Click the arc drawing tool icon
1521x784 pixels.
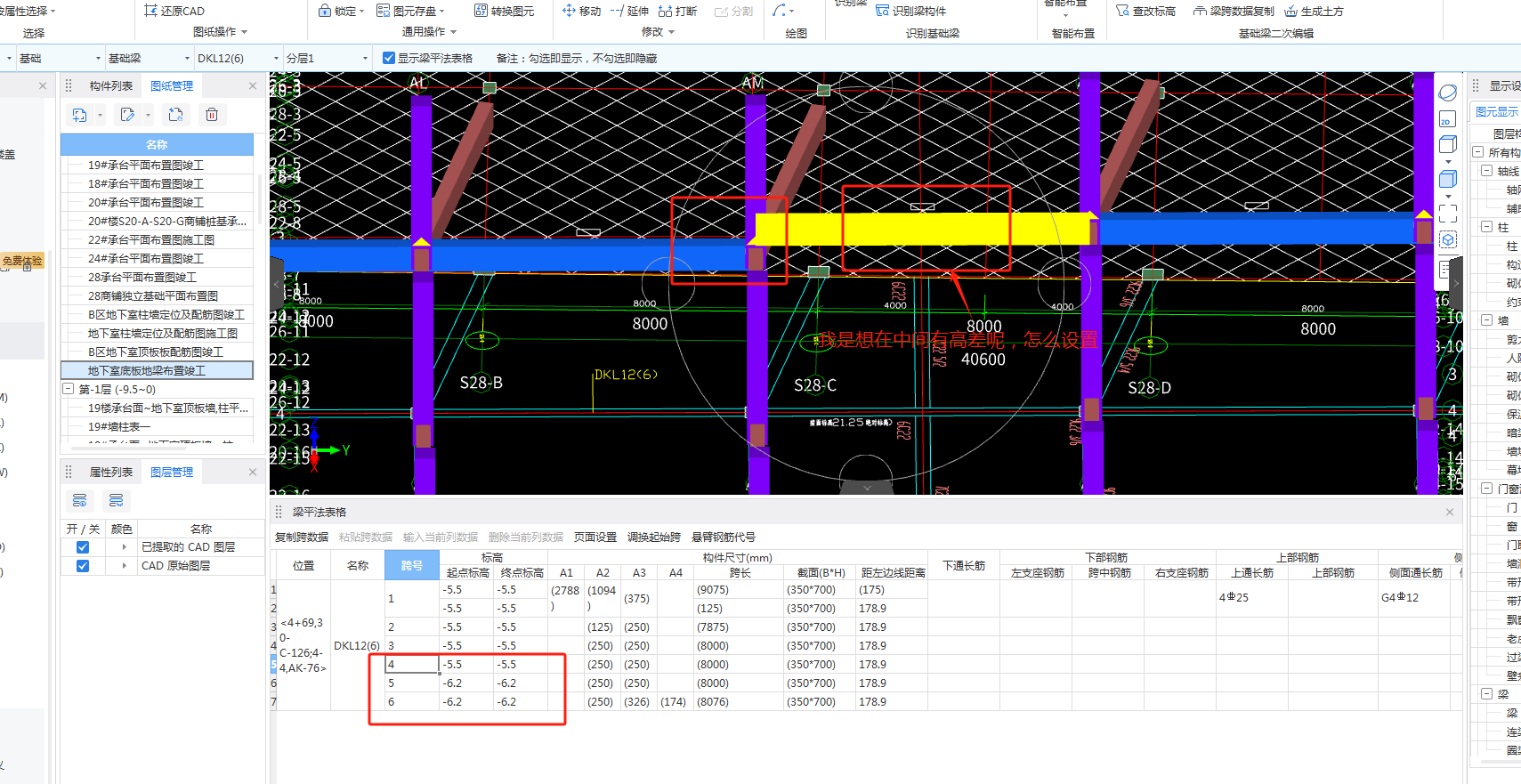click(x=779, y=11)
